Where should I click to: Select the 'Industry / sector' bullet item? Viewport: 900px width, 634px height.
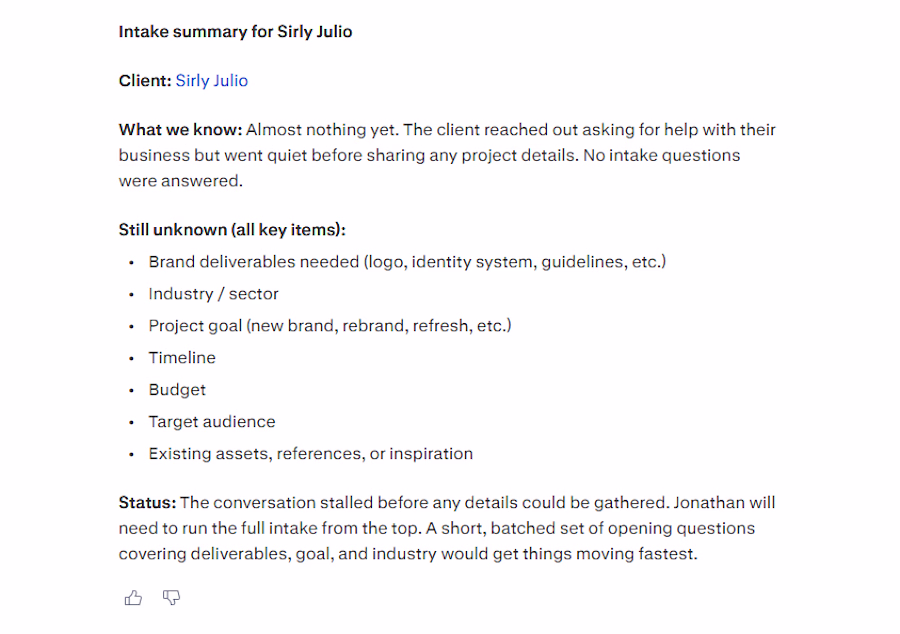(x=214, y=294)
